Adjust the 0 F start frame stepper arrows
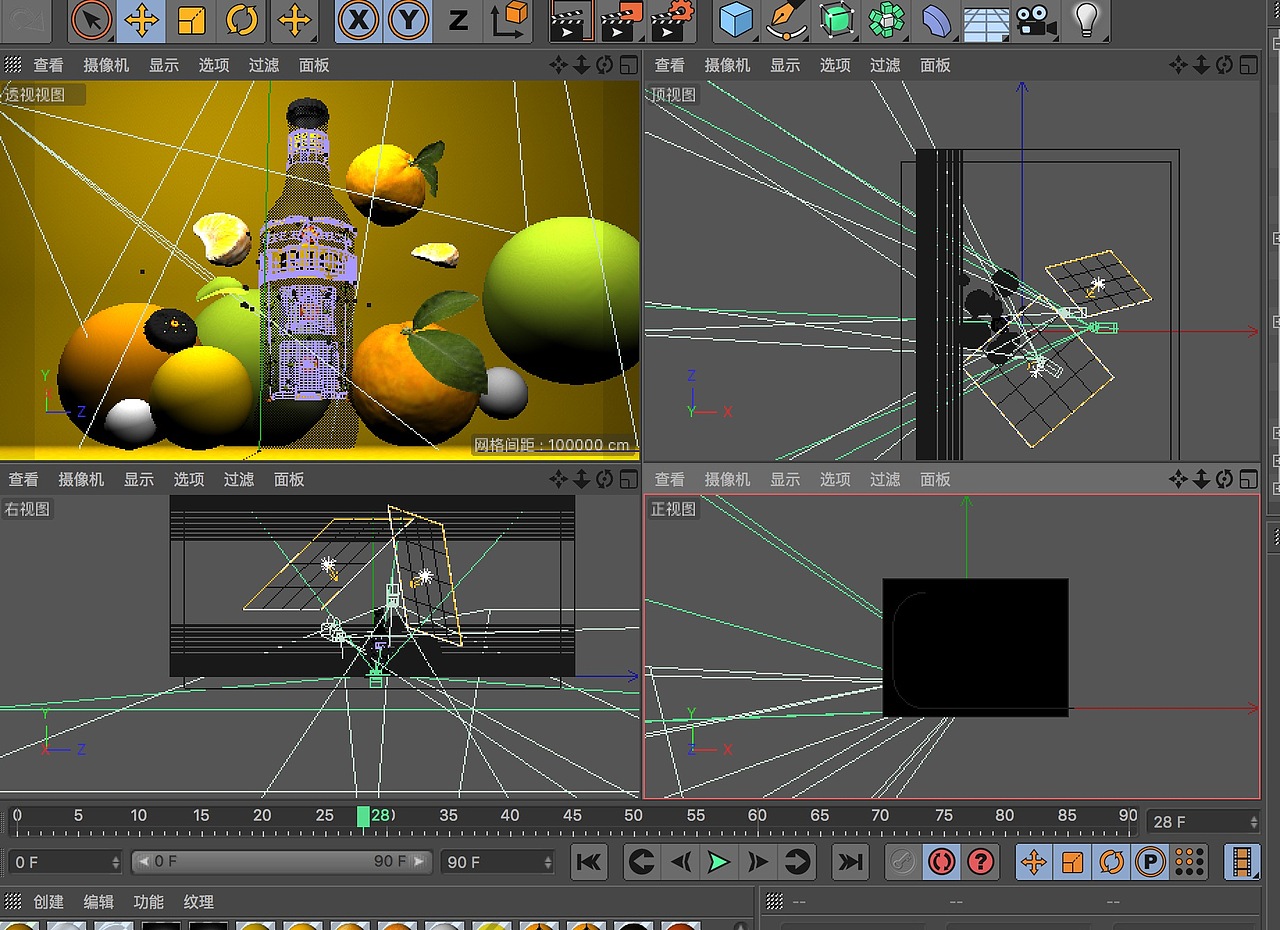This screenshot has width=1280, height=930. pyautogui.click(x=116, y=861)
